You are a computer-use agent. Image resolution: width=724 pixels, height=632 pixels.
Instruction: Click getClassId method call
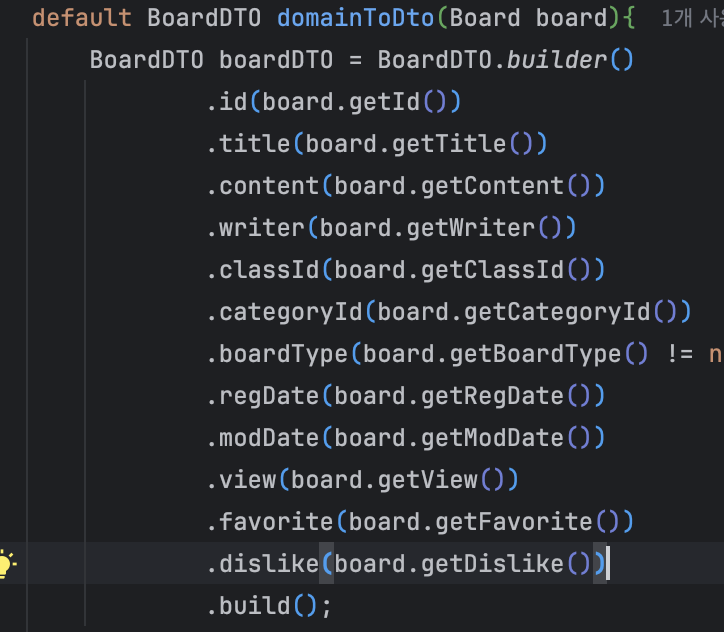tap(493, 270)
